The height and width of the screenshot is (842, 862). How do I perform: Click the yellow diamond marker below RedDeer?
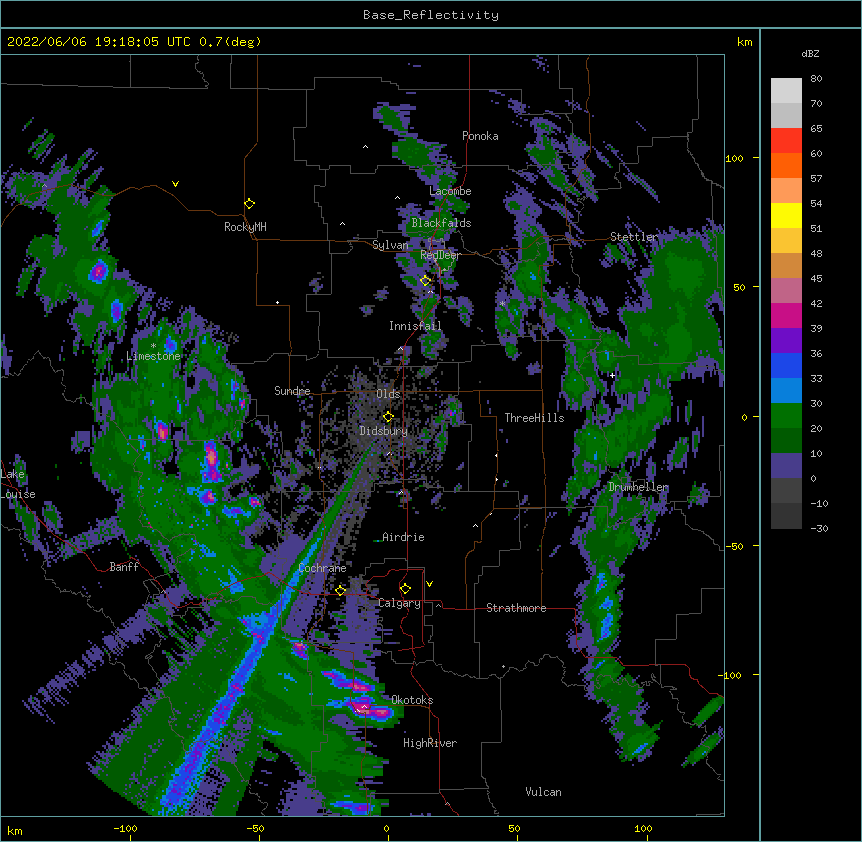tap(425, 280)
